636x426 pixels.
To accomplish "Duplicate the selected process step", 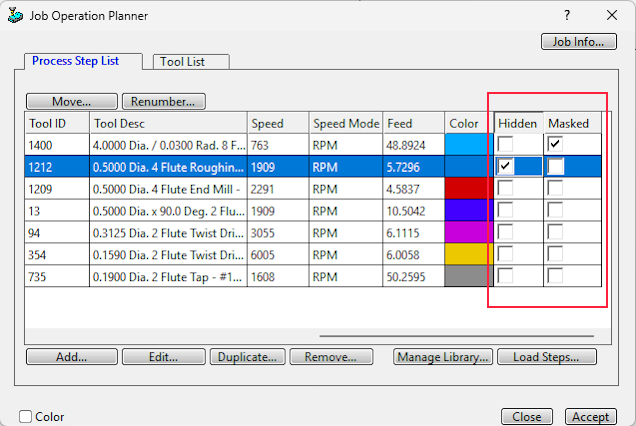I will pos(247,357).
